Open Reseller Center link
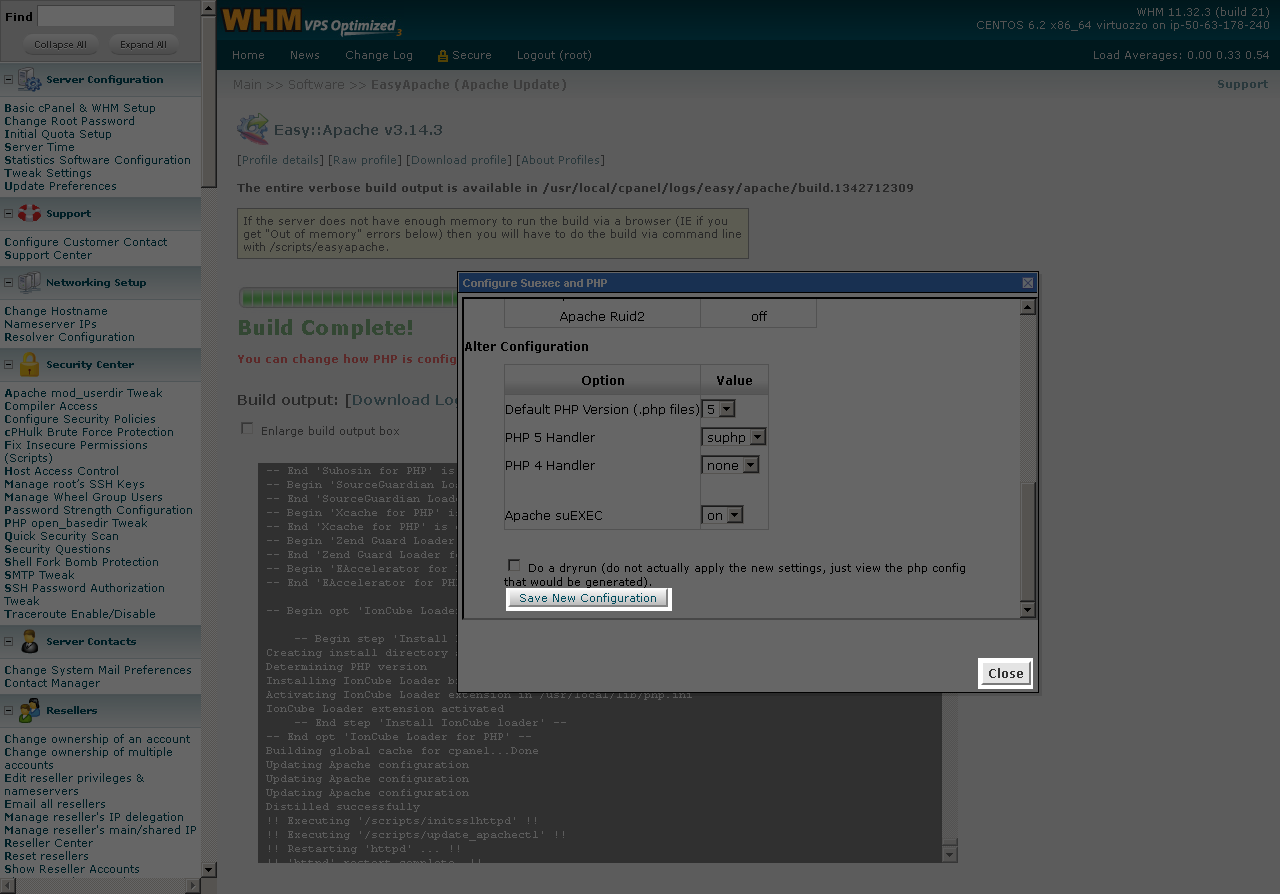This screenshot has height=894, width=1280. tap(48, 843)
